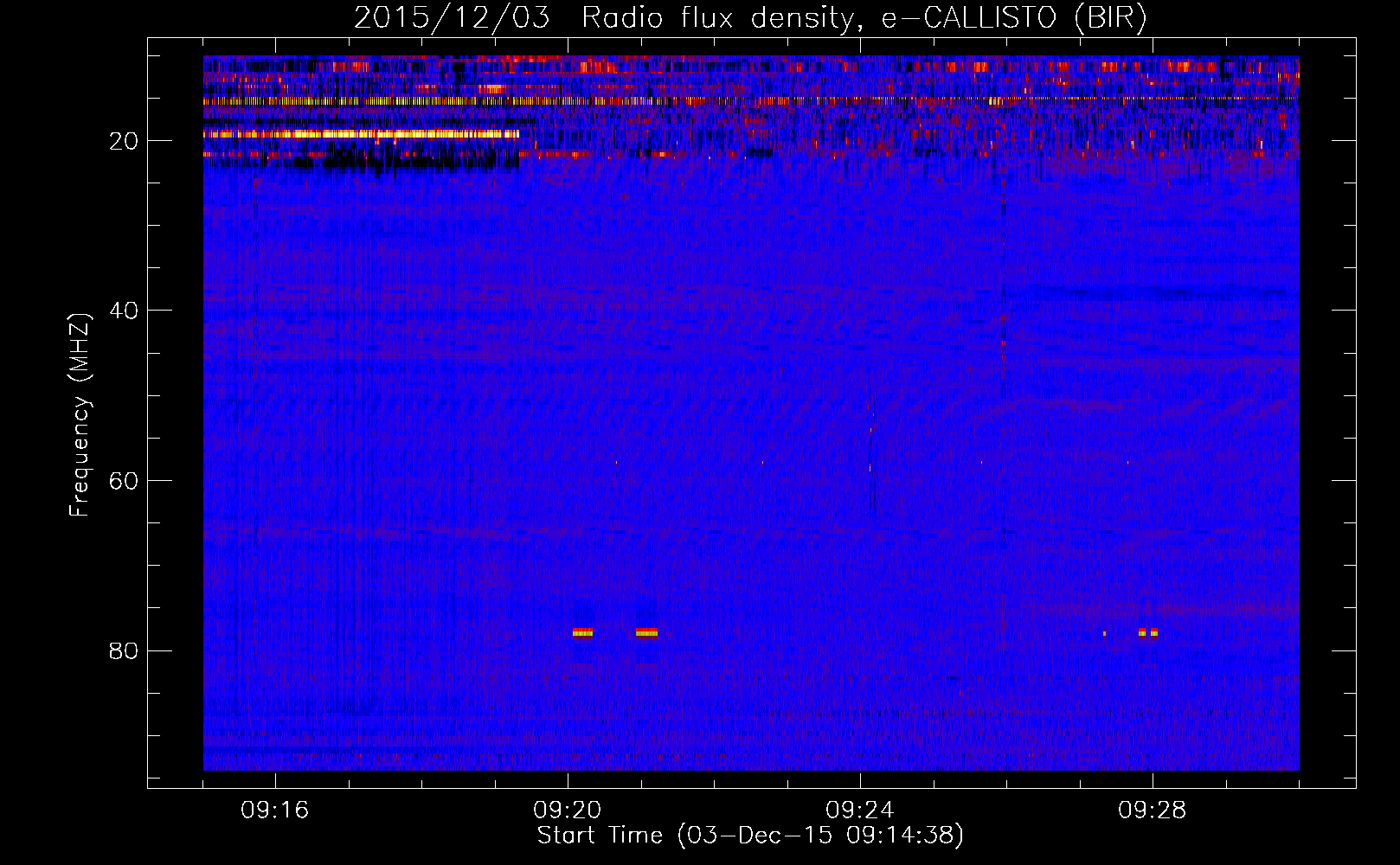Click the 09:16 time axis label
1400x865 pixels.
pos(274,811)
